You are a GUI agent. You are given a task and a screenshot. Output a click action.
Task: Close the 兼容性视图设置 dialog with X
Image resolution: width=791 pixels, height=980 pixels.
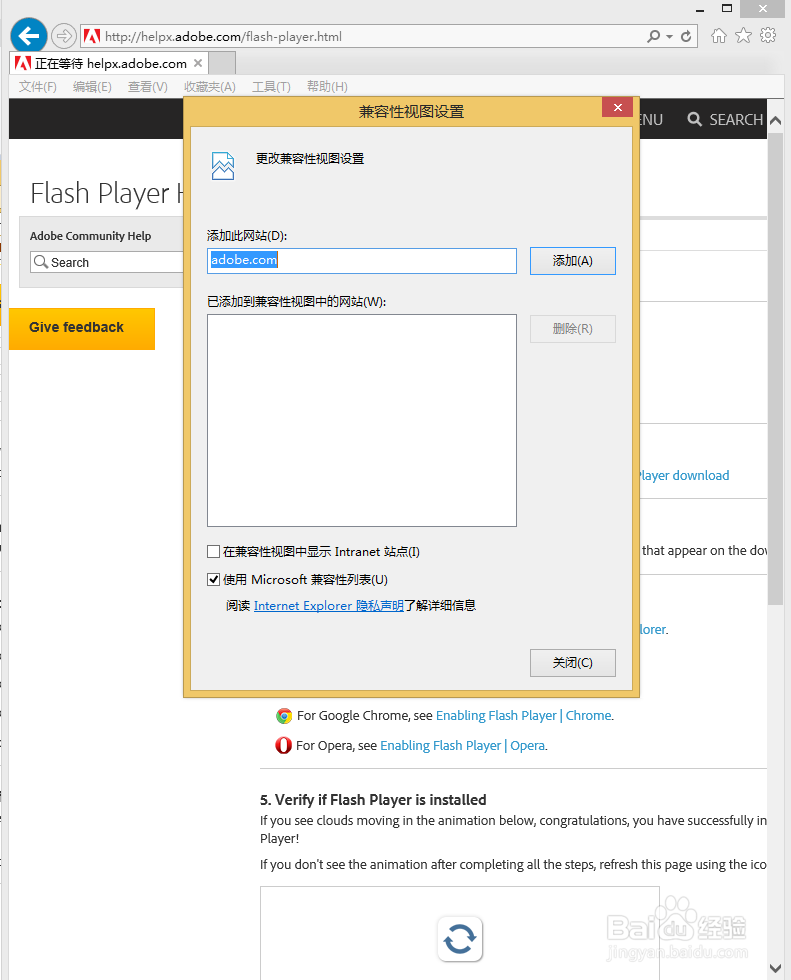point(617,108)
